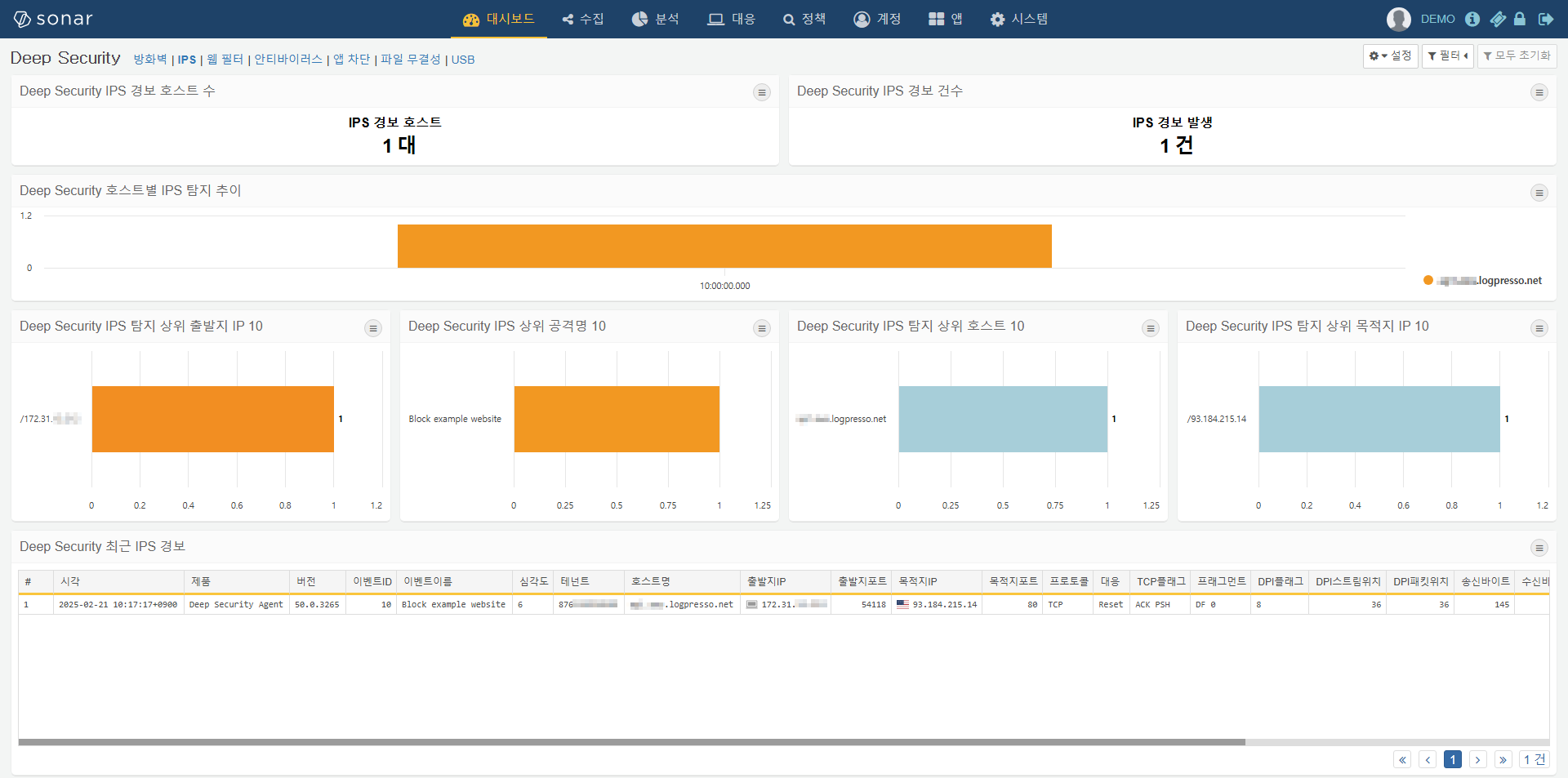Viewport: 1568px width, 778px height.
Task: Open the 정책 policy menu
Action: pos(804,19)
